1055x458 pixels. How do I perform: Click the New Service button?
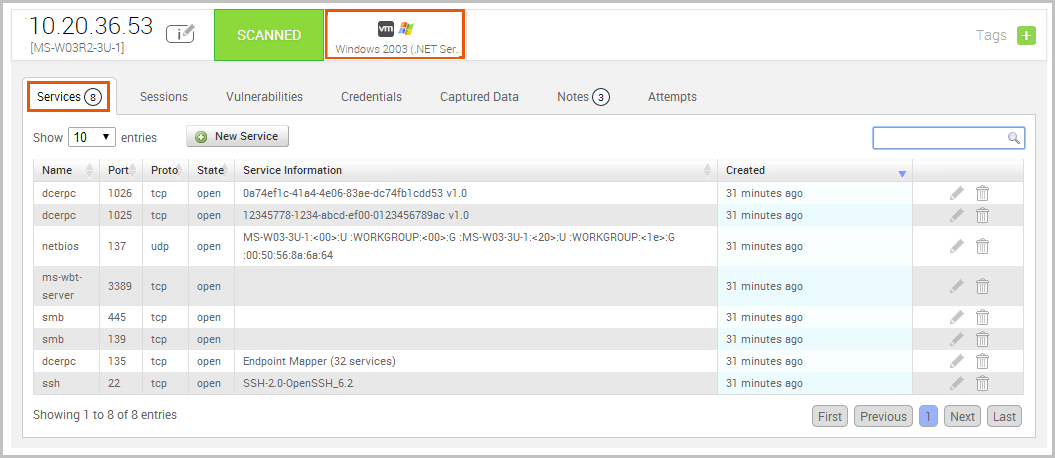pyautogui.click(x=238, y=136)
